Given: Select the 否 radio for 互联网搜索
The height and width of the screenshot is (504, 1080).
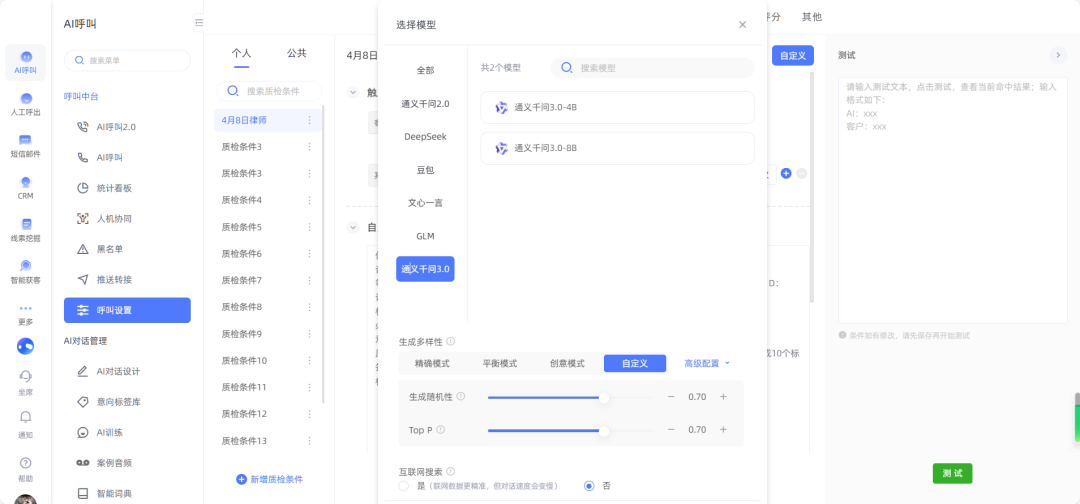Looking at the screenshot, I should click(589, 486).
